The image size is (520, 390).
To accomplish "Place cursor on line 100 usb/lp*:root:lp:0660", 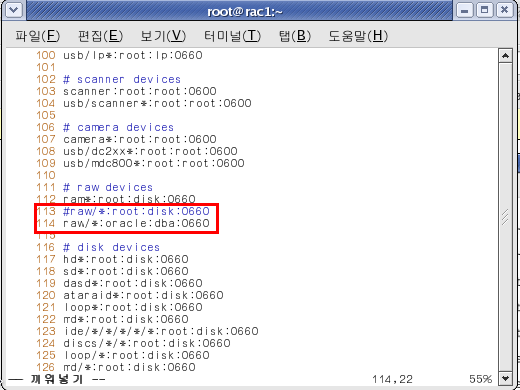I will [x=133, y=55].
